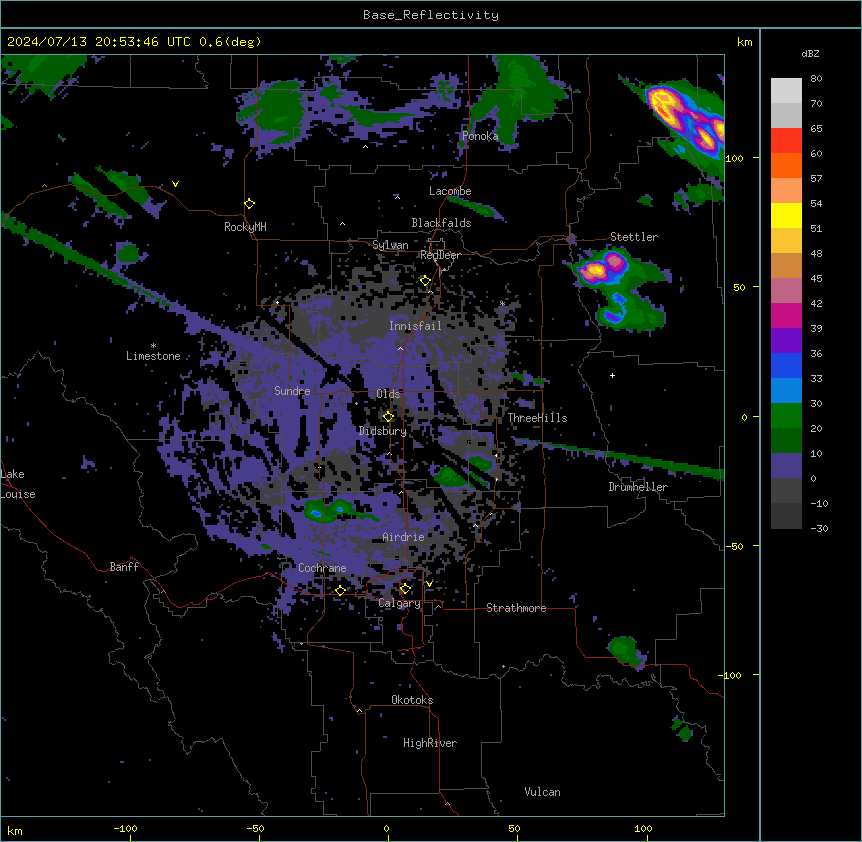Click the green echo southeast of Strathmore

tap(626, 651)
